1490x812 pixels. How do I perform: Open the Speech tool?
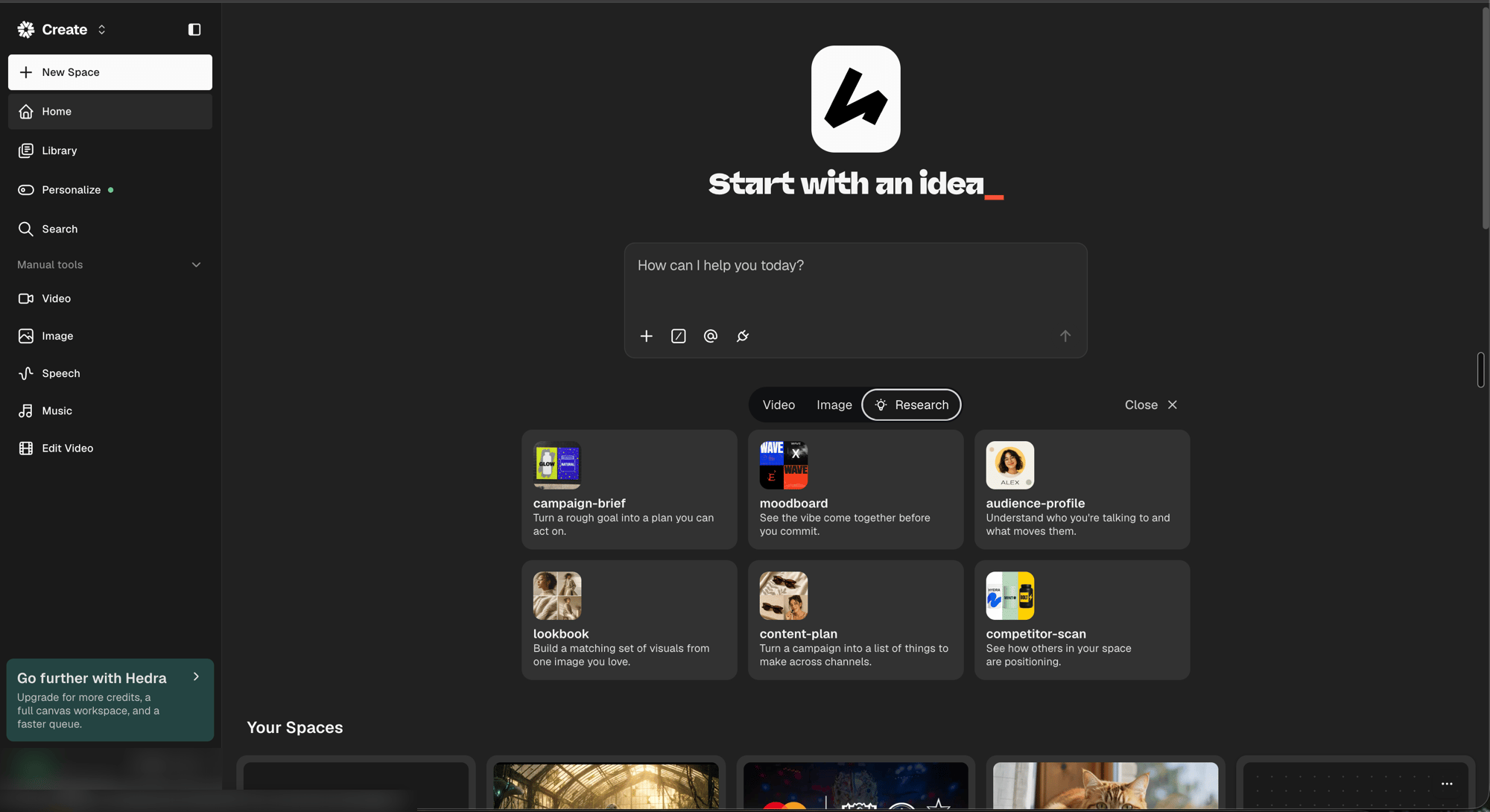(x=110, y=373)
